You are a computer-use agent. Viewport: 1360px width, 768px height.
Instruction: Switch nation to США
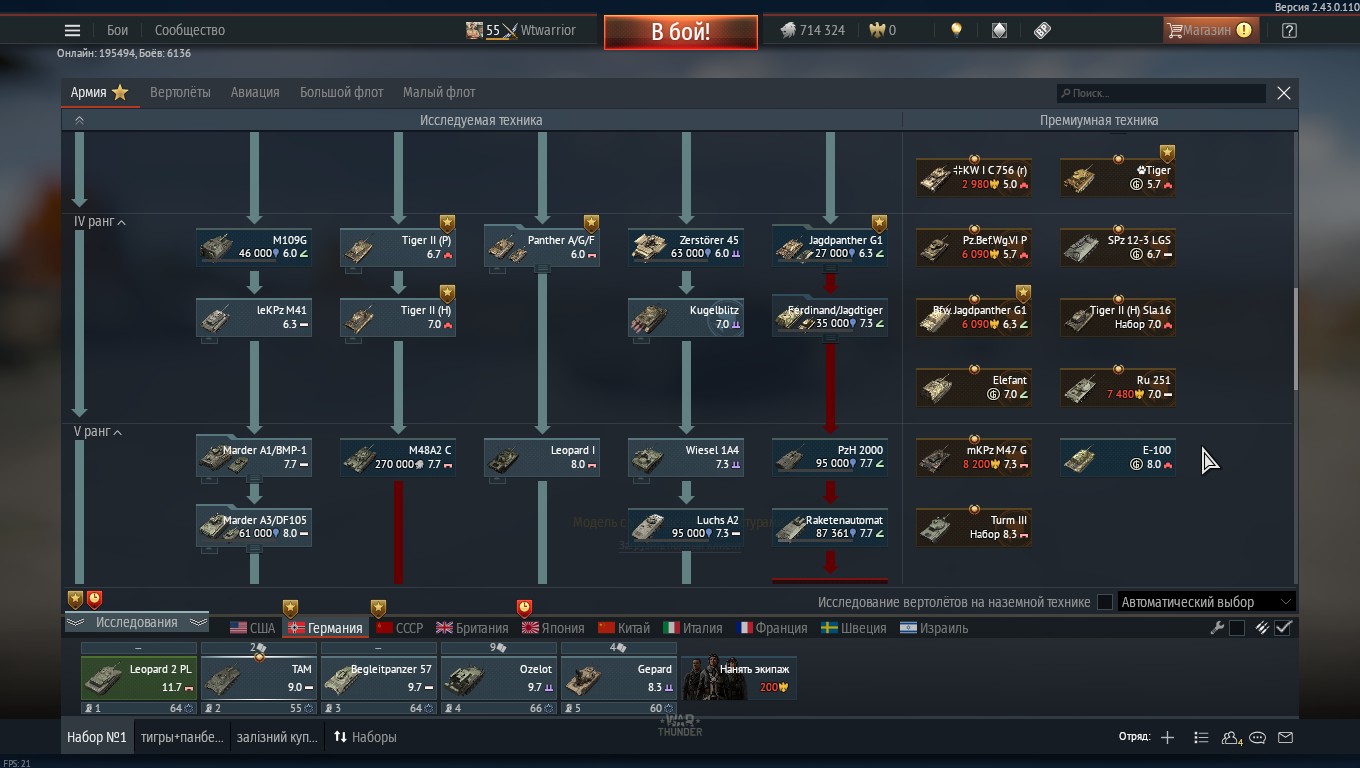(252, 628)
